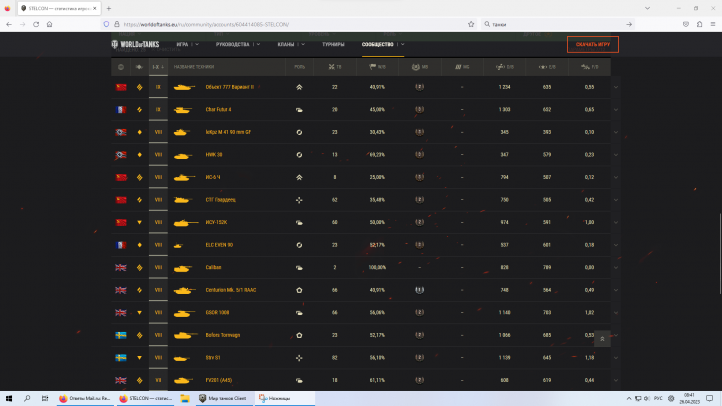Click the Скачать игру button

592,44
